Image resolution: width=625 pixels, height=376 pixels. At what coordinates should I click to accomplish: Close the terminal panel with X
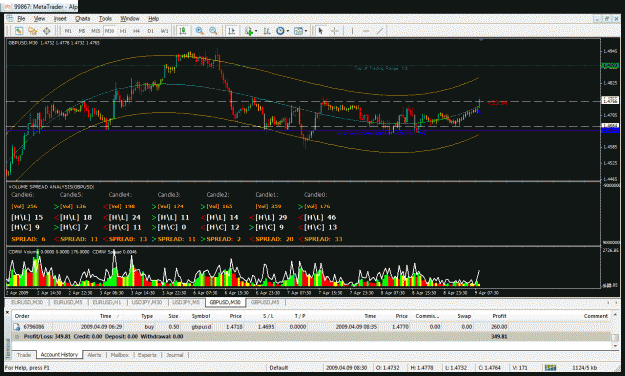(x=7, y=312)
